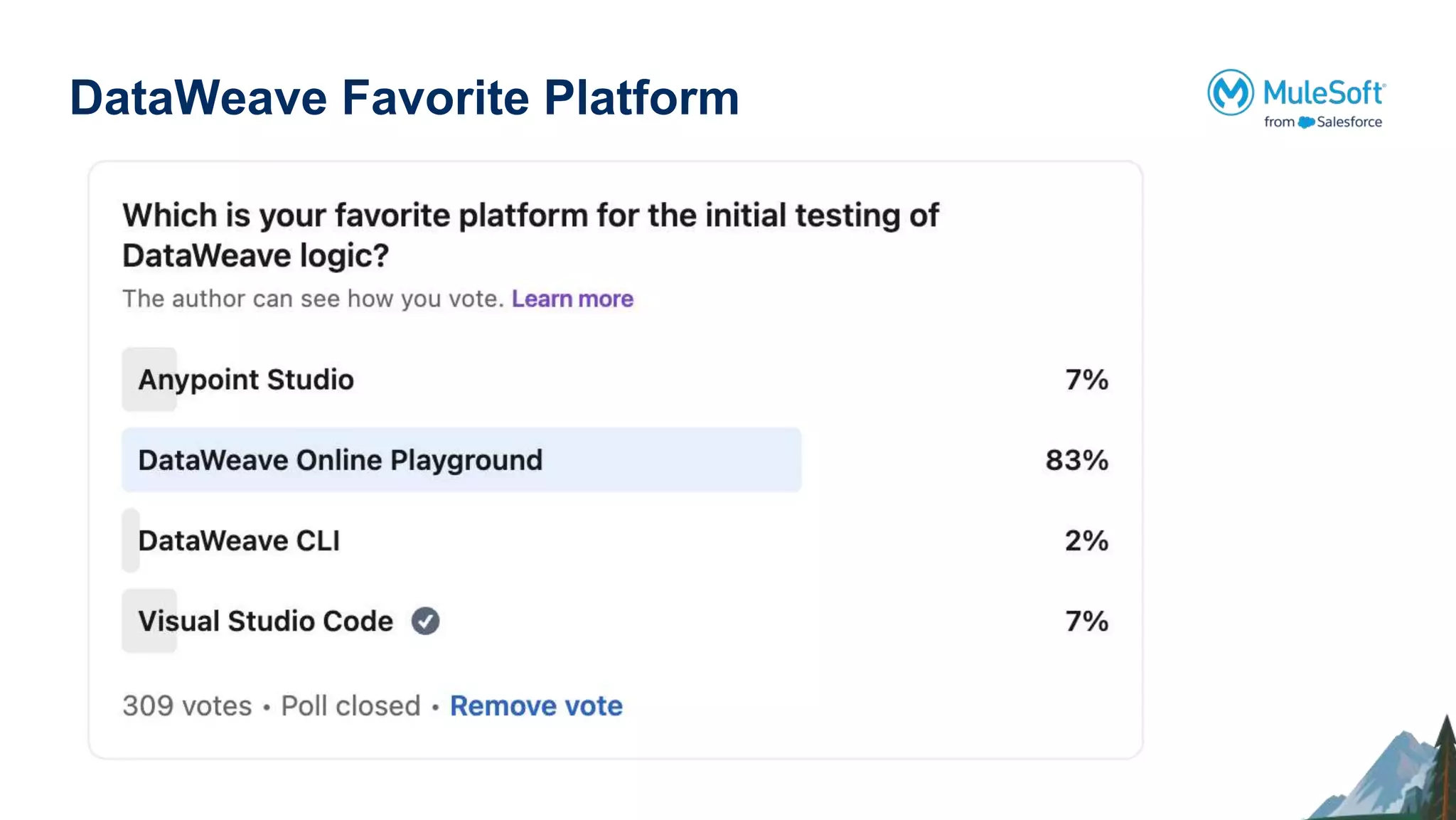The height and width of the screenshot is (820, 1456).
Task: Click the checkmark icon beside Visual Studio Code
Action: click(425, 621)
